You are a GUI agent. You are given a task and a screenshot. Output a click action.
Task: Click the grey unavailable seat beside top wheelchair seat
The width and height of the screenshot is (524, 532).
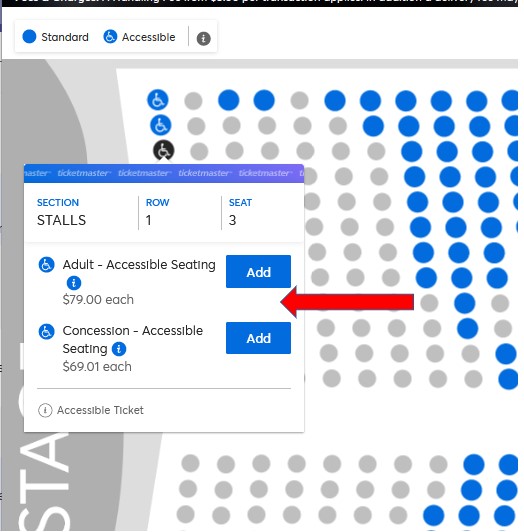coord(193,100)
